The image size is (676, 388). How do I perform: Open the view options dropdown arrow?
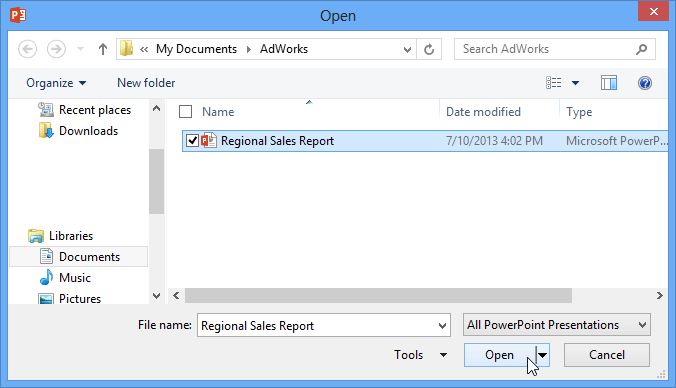(576, 83)
